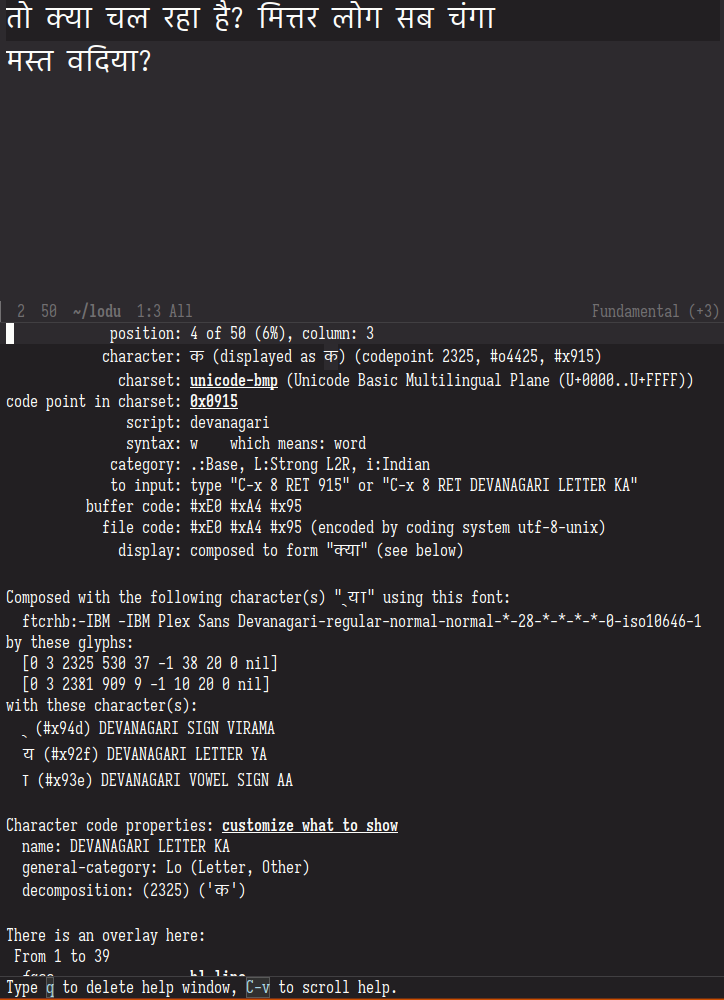Click the (+3) minor modes indicator

[x=703, y=312]
